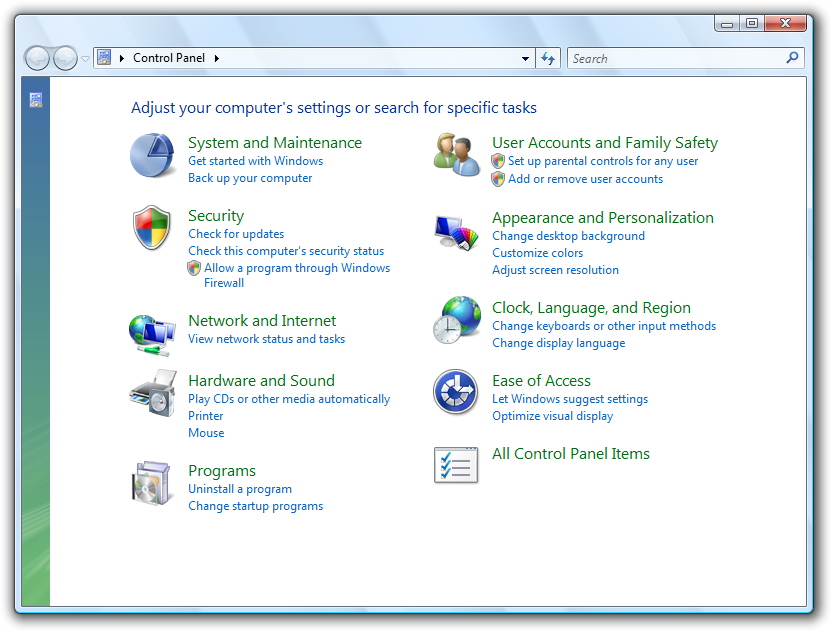The image size is (832, 632).
Task: Click the Hardware and Sound printer icon
Action: coord(153,393)
